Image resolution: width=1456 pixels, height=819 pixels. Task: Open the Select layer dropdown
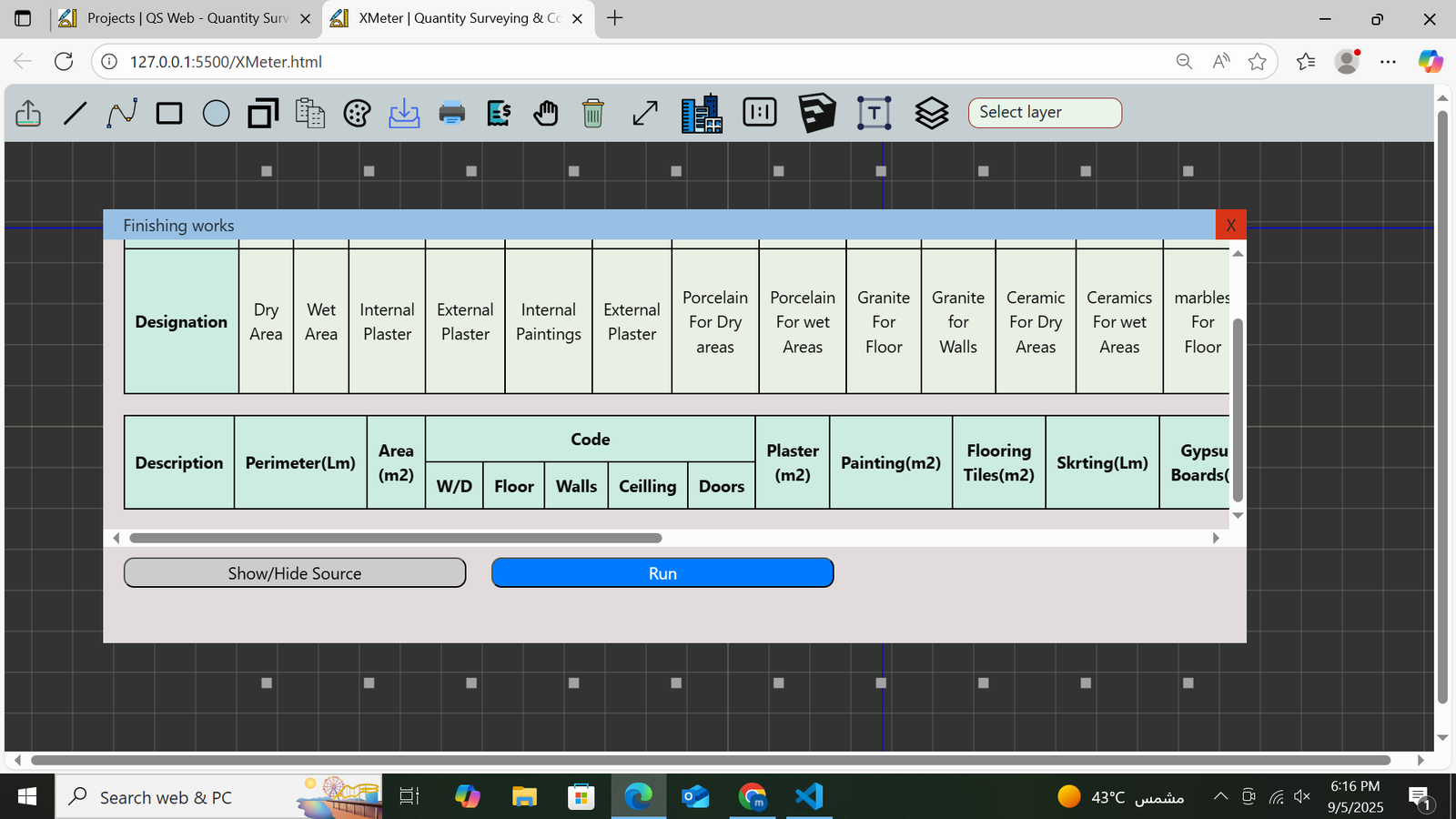point(1044,113)
